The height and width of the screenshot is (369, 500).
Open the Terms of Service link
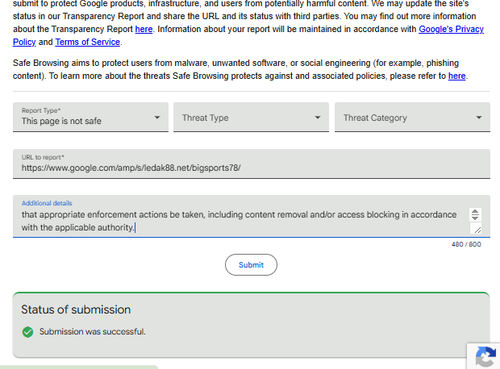point(87,42)
